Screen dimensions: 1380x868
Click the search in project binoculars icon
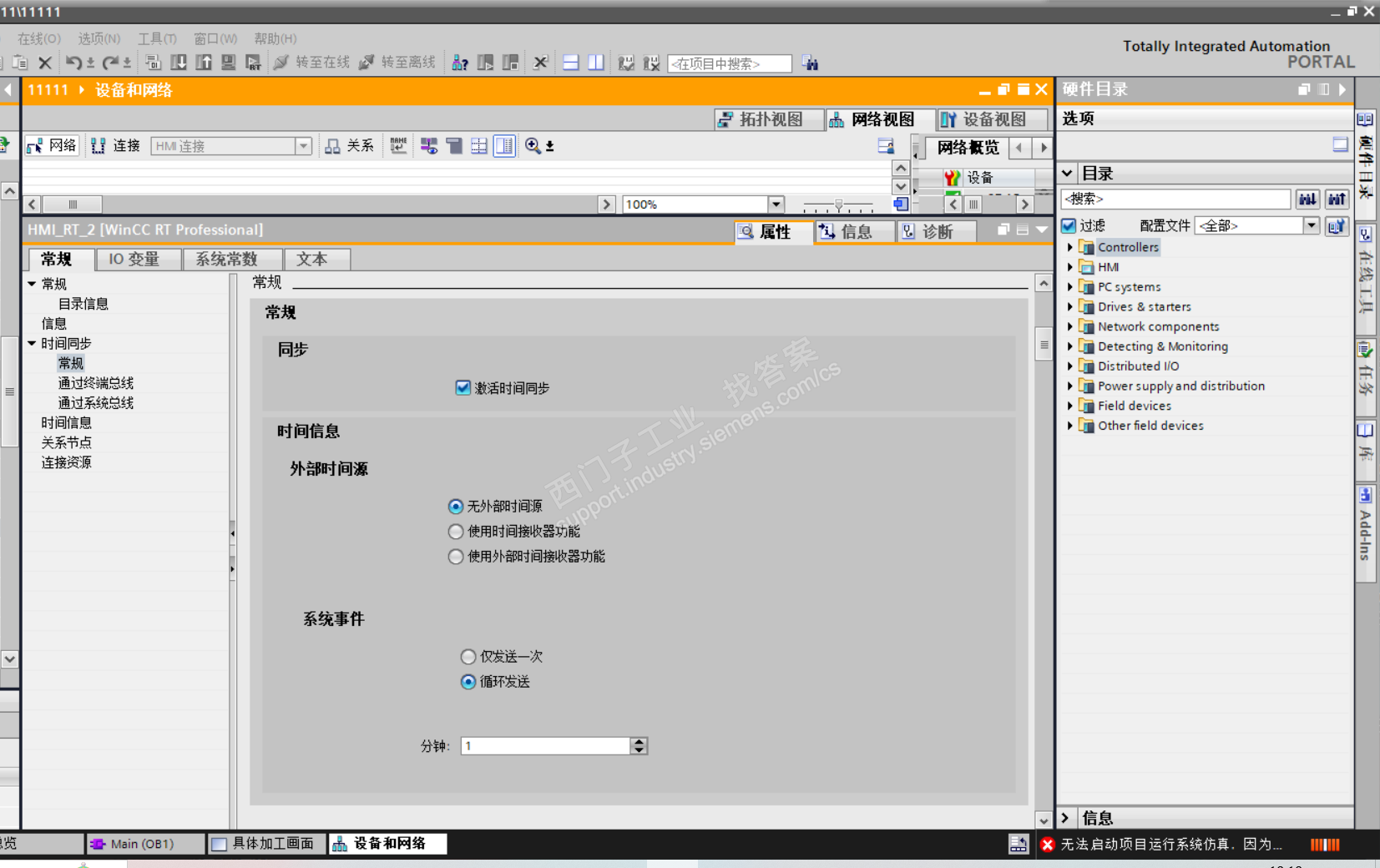(810, 63)
